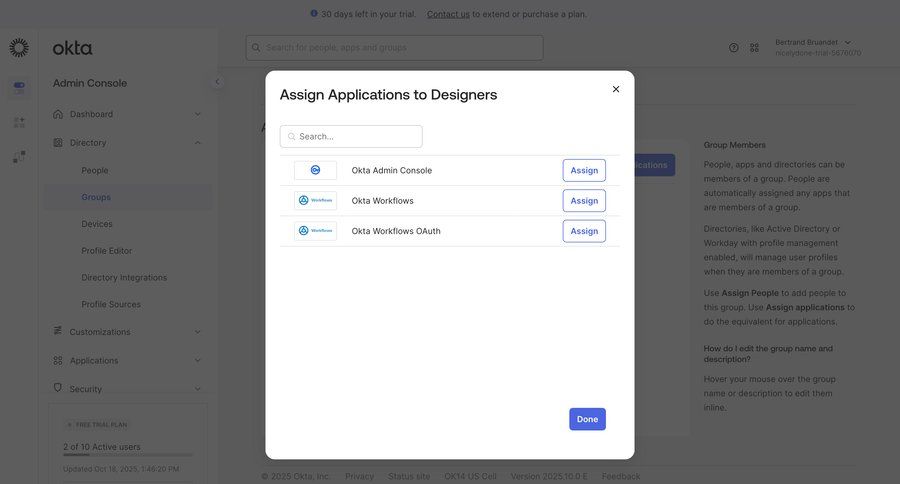Open the Status site footer link
The width and height of the screenshot is (900, 484).
[x=409, y=477]
